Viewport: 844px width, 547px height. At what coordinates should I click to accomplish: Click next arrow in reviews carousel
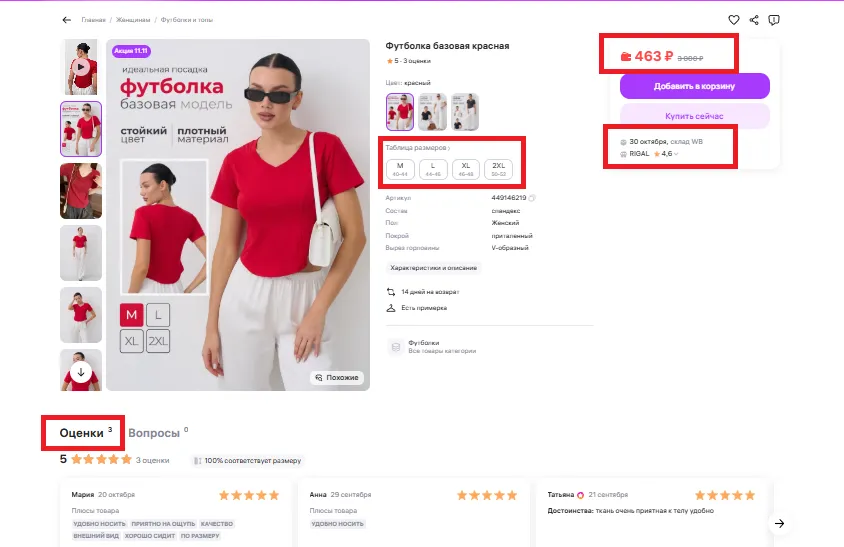[x=780, y=523]
